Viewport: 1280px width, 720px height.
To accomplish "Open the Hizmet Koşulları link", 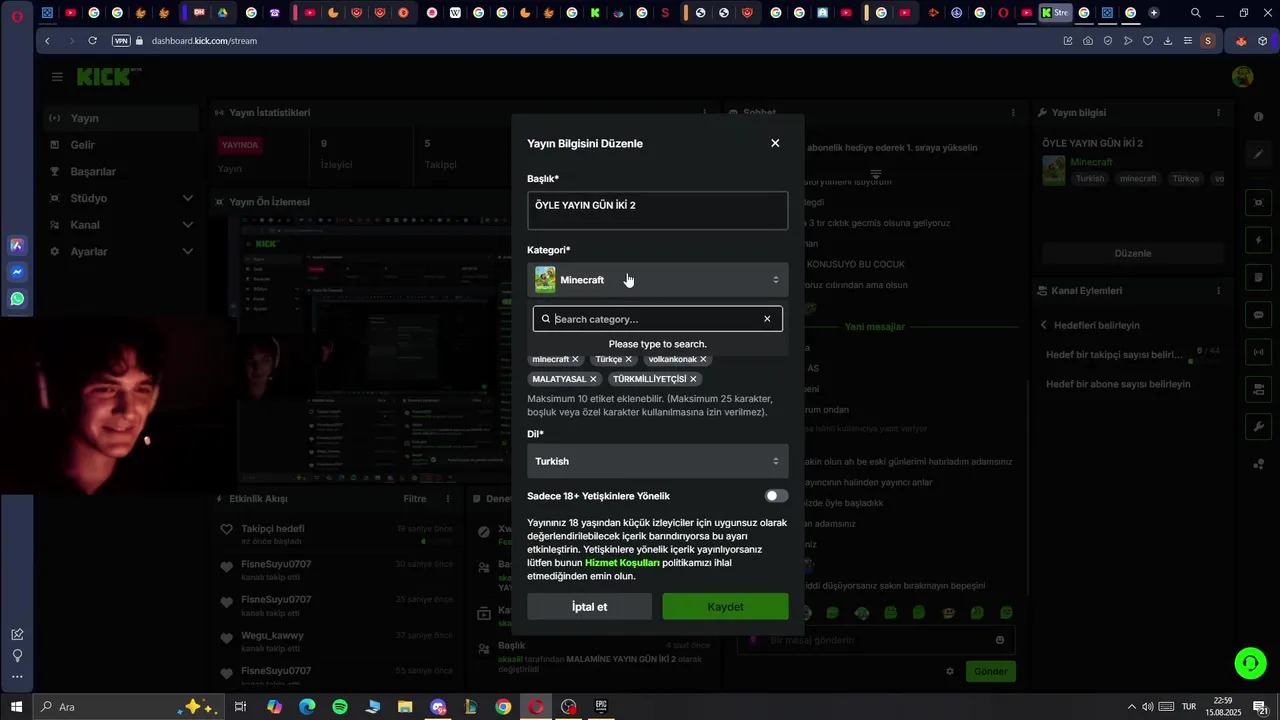I will [622, 563].
